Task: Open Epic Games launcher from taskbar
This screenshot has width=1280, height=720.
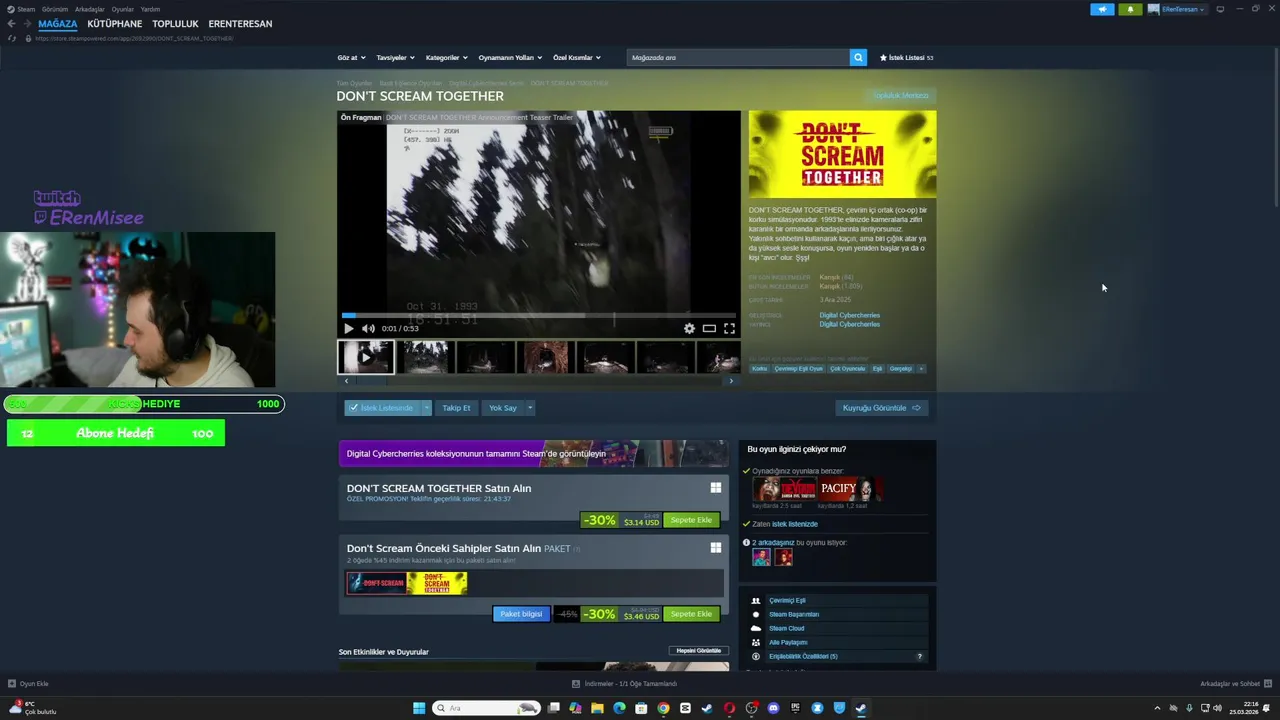Action: [795, 708]
